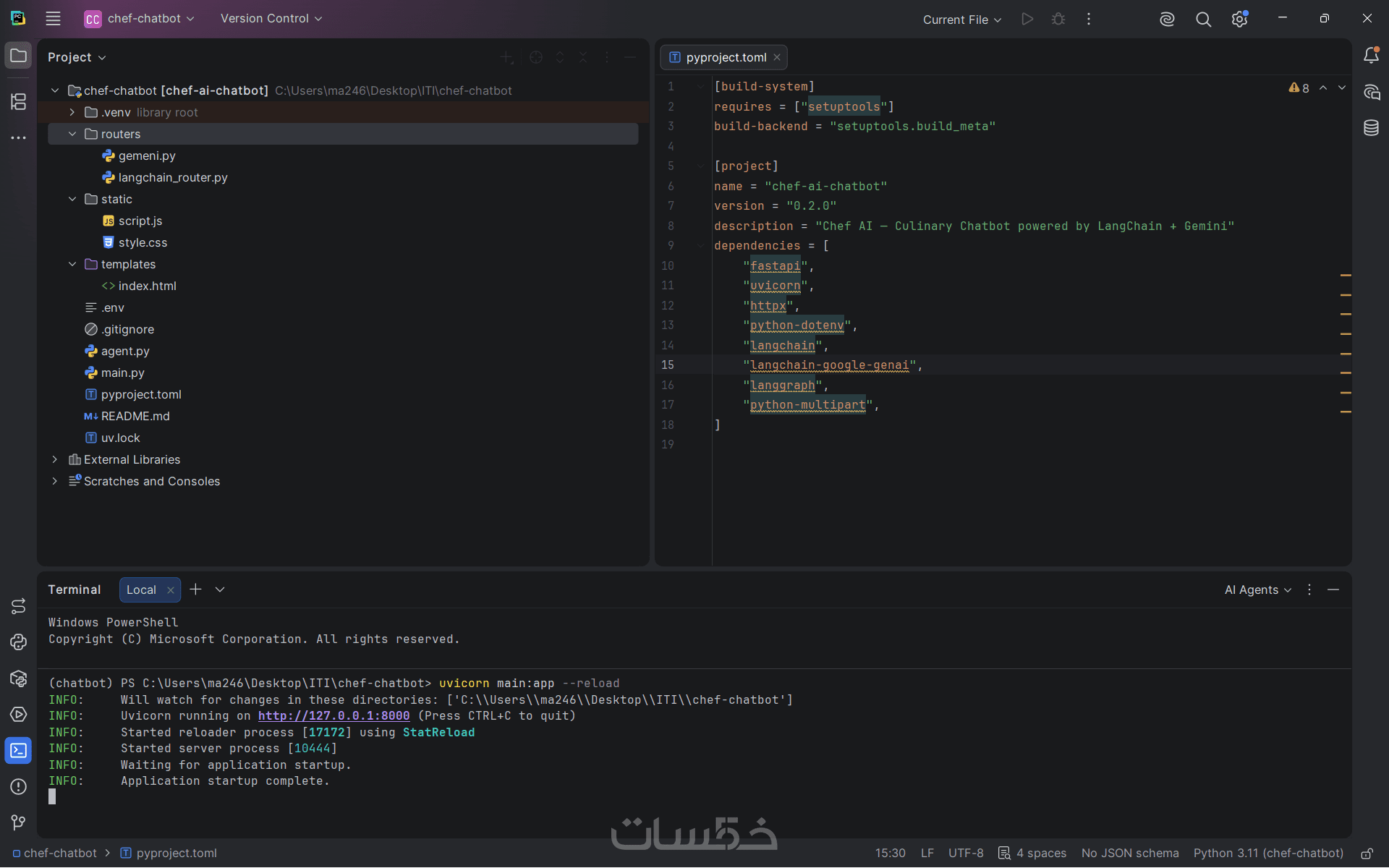Open the Version Control dropdown
The image size is (1389, 868).
tap(271, 19)
